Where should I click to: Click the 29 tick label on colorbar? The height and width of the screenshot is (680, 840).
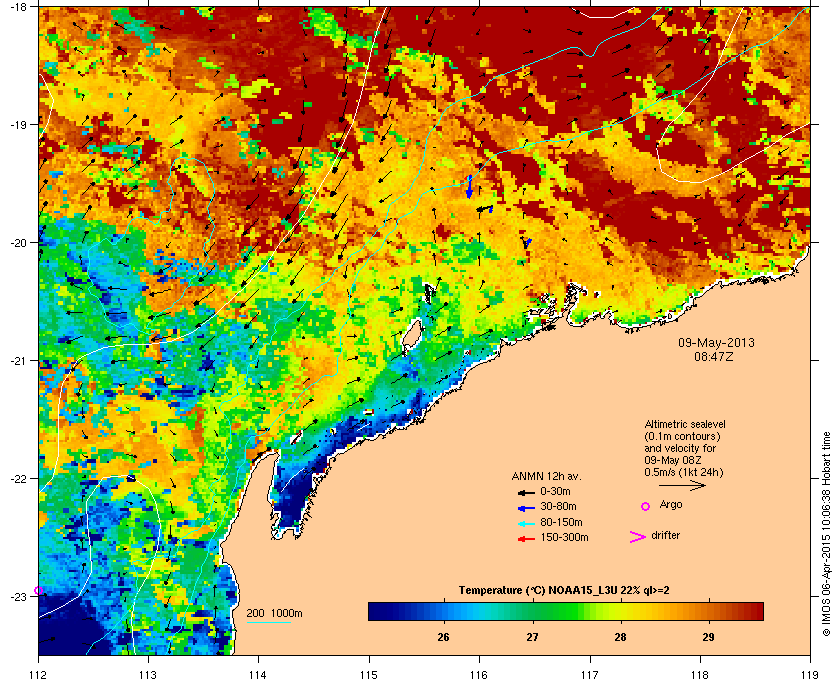click(x=709, y=637)
